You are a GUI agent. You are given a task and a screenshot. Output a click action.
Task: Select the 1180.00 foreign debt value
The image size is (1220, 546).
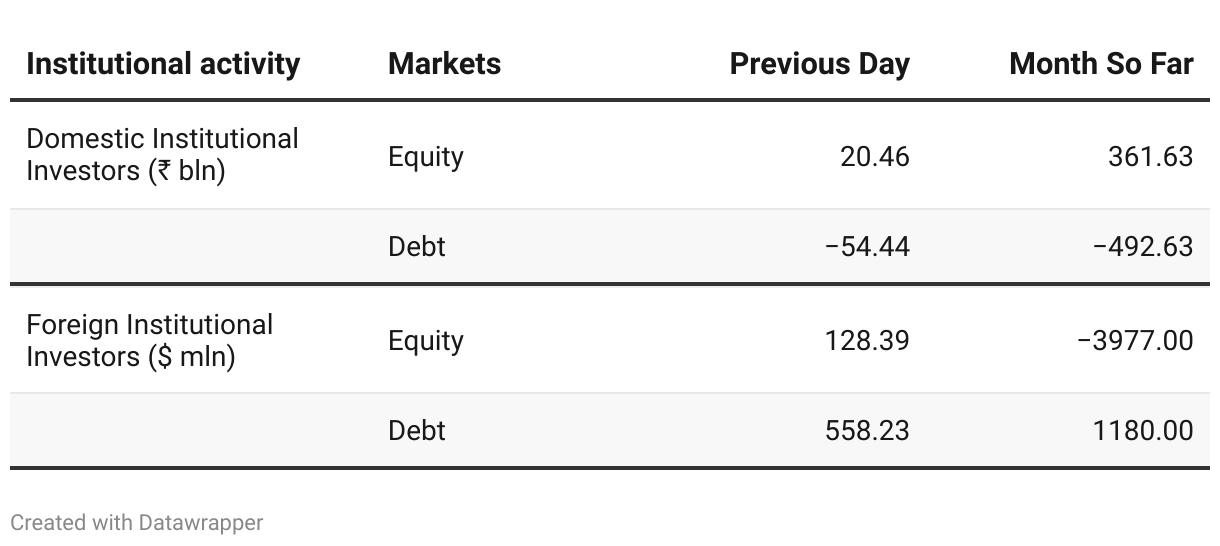tap(1143, 430)
